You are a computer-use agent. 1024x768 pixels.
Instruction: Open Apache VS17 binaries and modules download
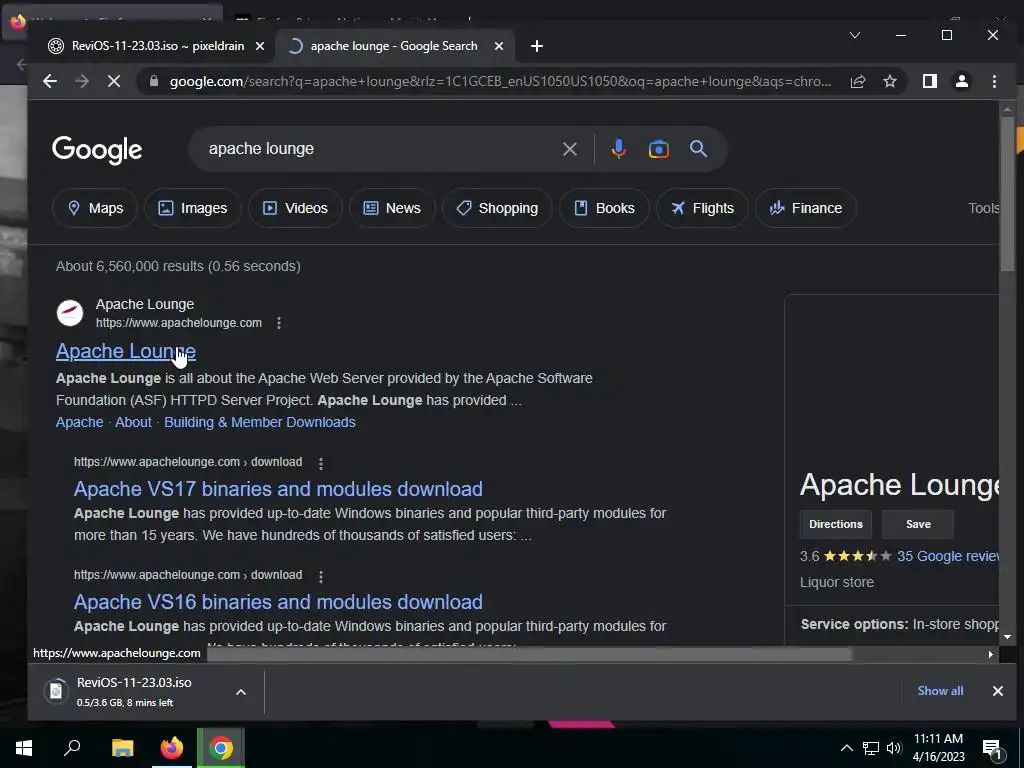click(x=278, y=489)
